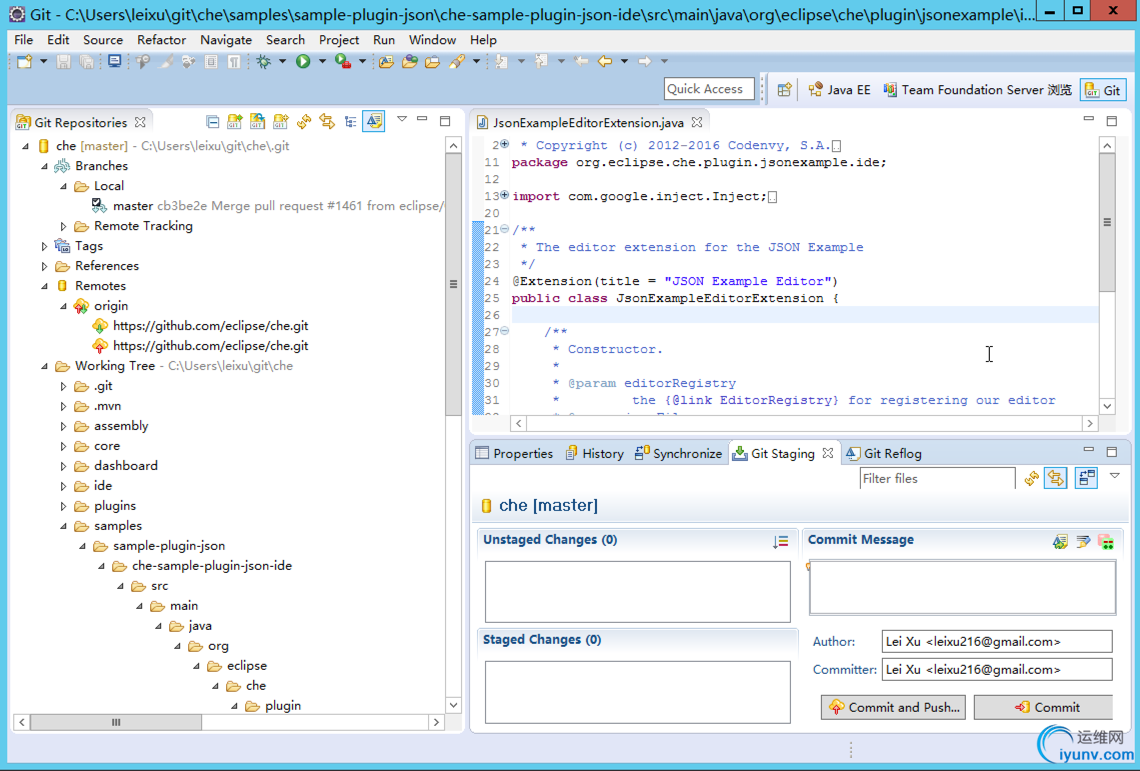Toggle hierarchical branch layout
Screen dimensions: 1140x771
pos(350,121)
